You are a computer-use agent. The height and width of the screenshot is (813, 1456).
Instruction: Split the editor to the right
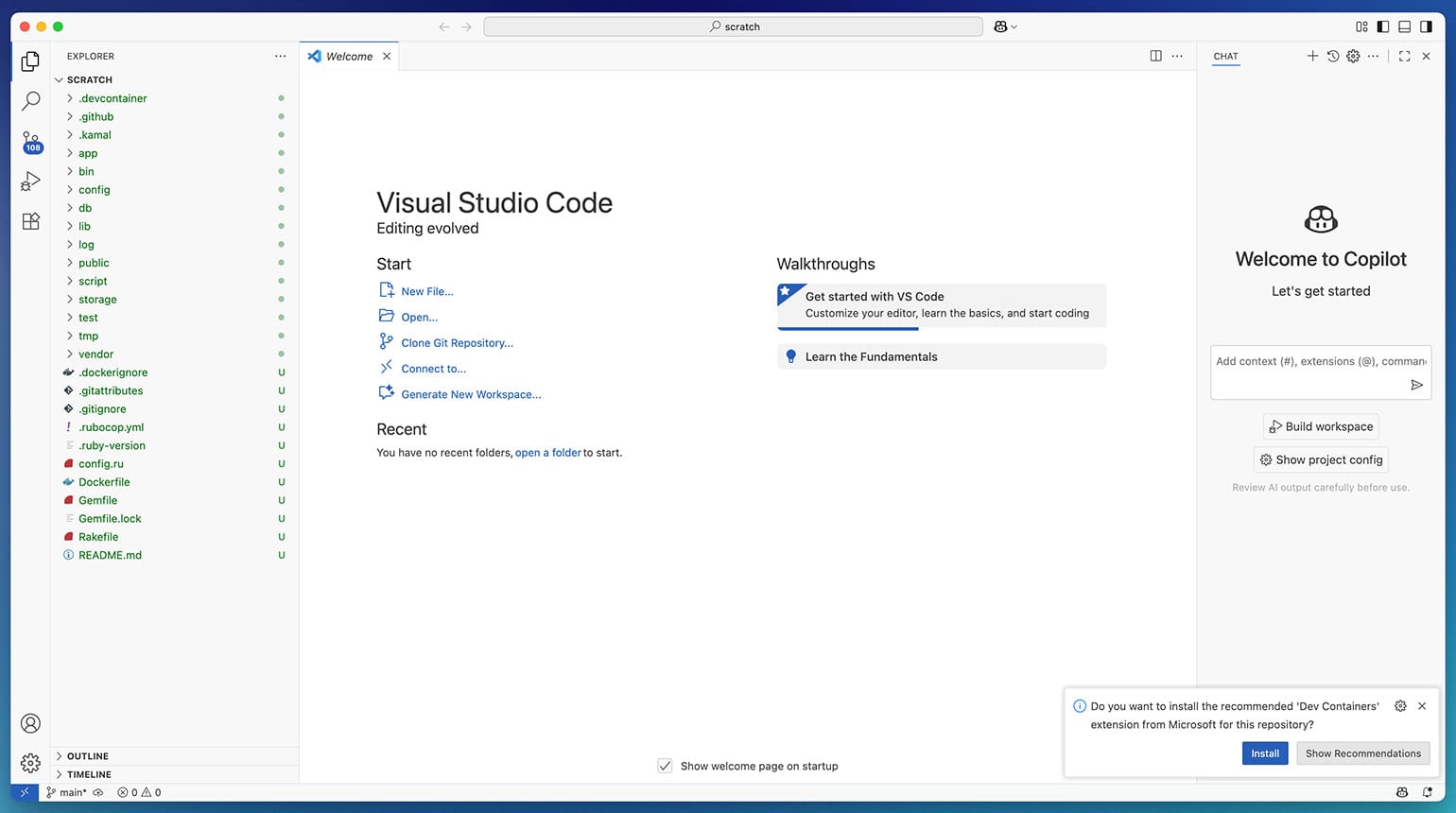coord(1155,56)
